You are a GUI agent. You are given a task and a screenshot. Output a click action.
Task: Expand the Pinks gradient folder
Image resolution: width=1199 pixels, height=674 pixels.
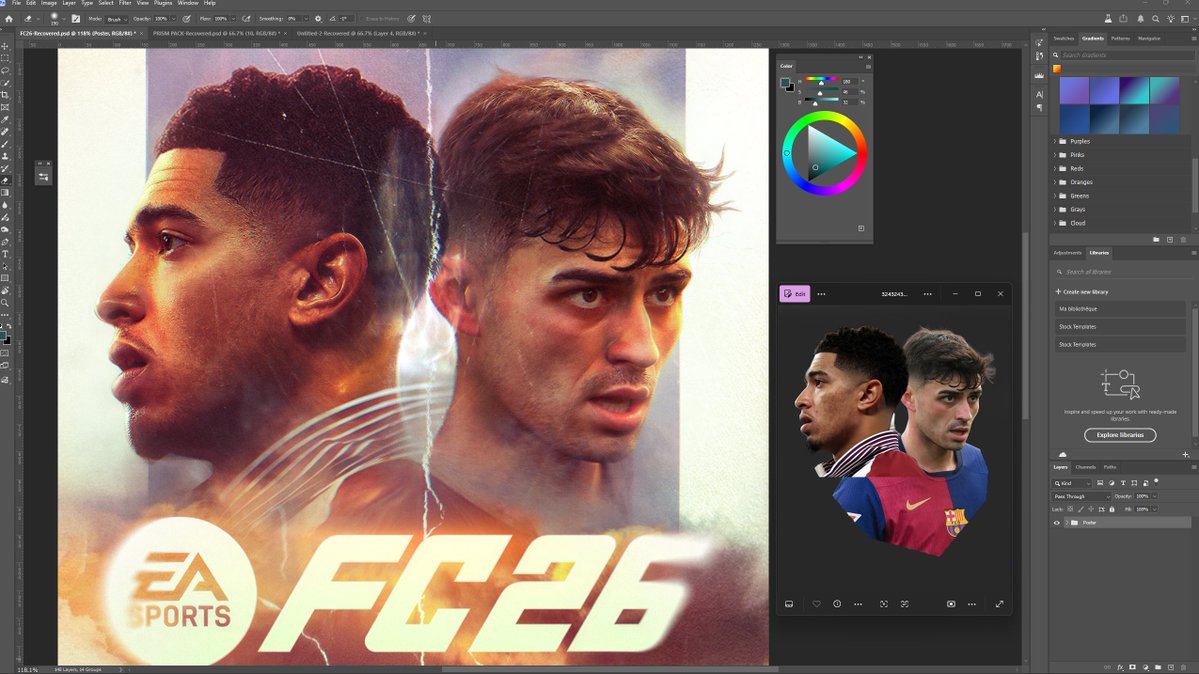coord(1055,155)
